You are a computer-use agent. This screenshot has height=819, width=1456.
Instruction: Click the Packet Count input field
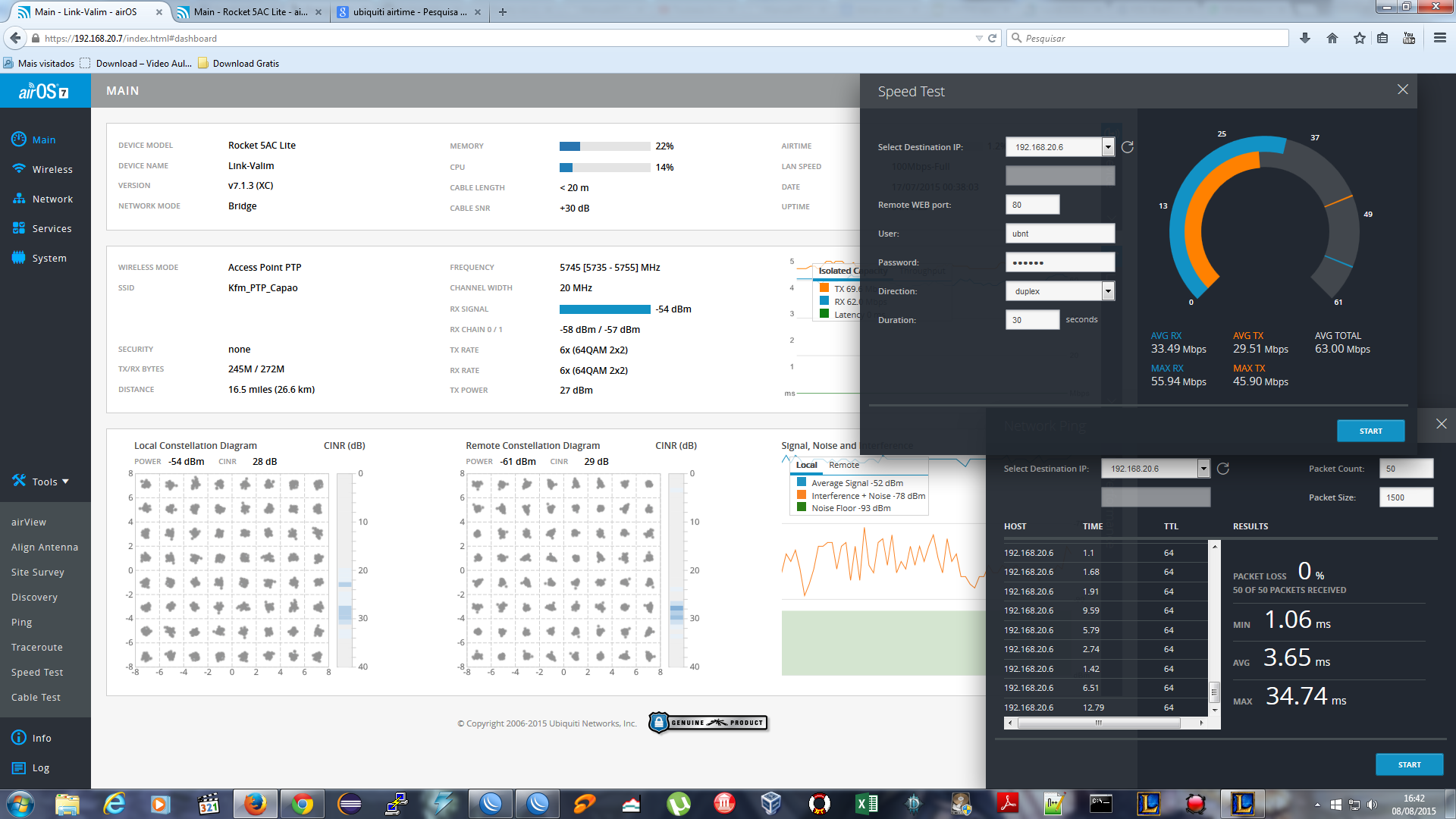click(1406, 469)
